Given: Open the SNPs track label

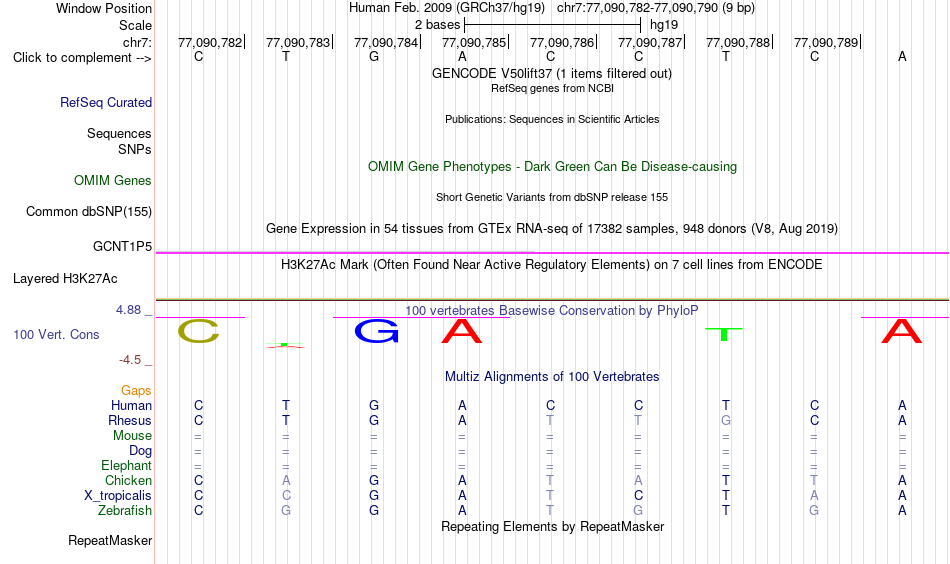Looking at the screenshot, I should 135,149.
